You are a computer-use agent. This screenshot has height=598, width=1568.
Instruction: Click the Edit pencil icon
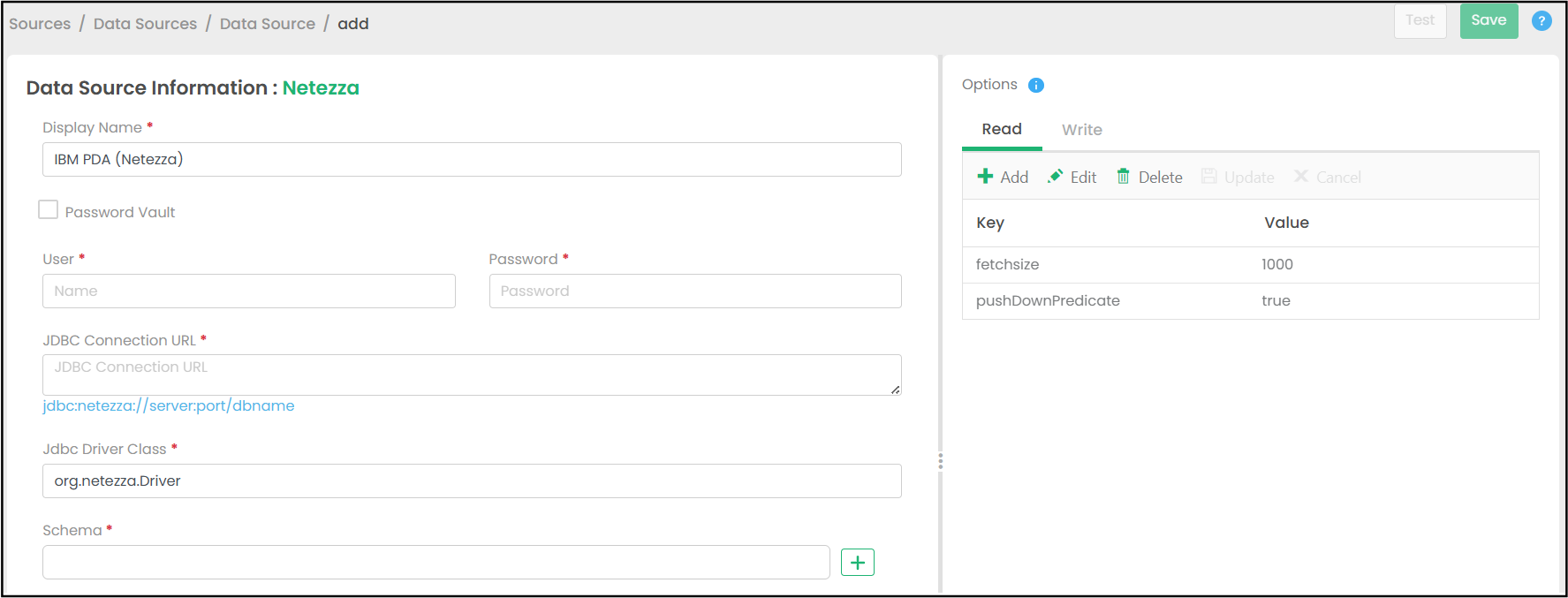click(1055, 177)
